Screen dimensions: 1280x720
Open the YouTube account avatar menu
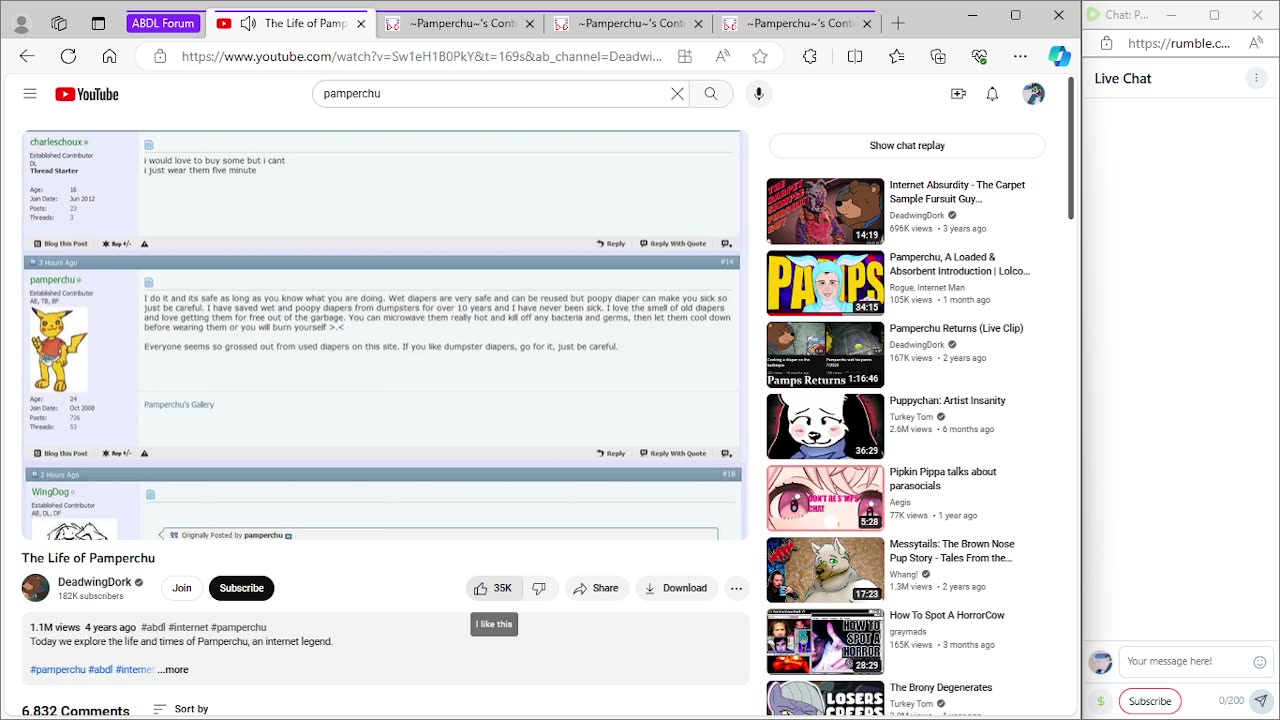point(1033,94)
